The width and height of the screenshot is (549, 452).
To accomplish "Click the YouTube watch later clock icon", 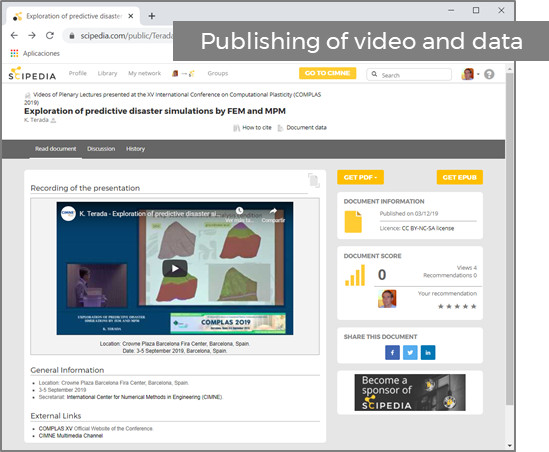I will pyautogui.click(x=239, y=210).
